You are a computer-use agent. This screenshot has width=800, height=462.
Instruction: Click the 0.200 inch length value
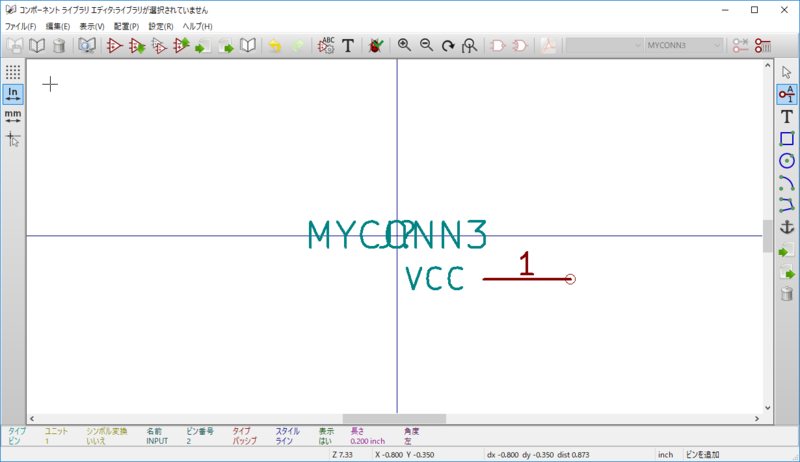coord(367,441)
